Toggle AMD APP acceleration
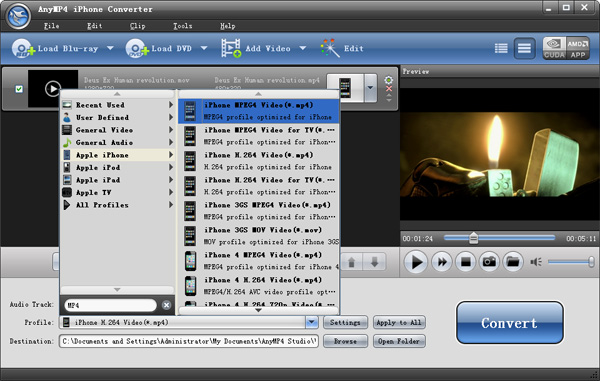This screenshot has width=600, height=381. pyautogui.click(x=578, y=48)
